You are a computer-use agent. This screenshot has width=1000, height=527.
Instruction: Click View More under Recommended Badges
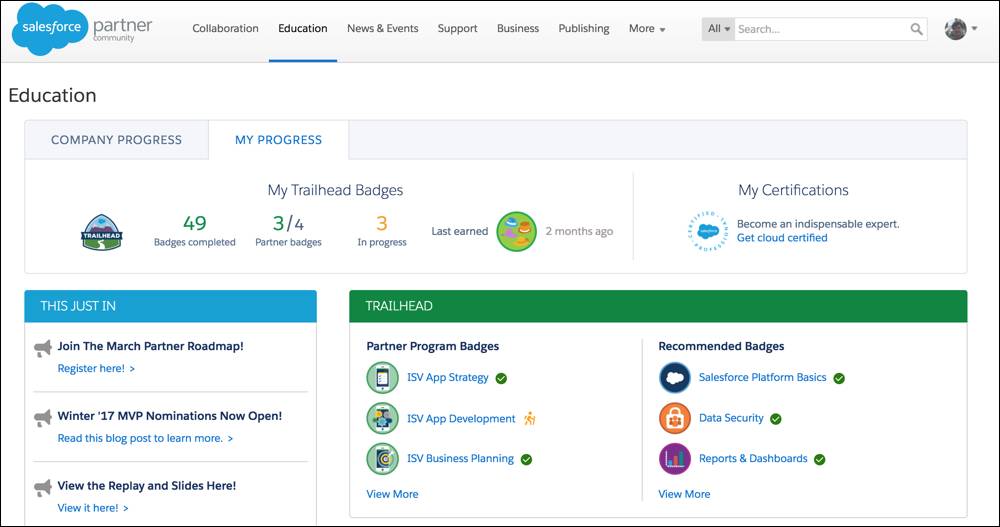tap(684, 494)
